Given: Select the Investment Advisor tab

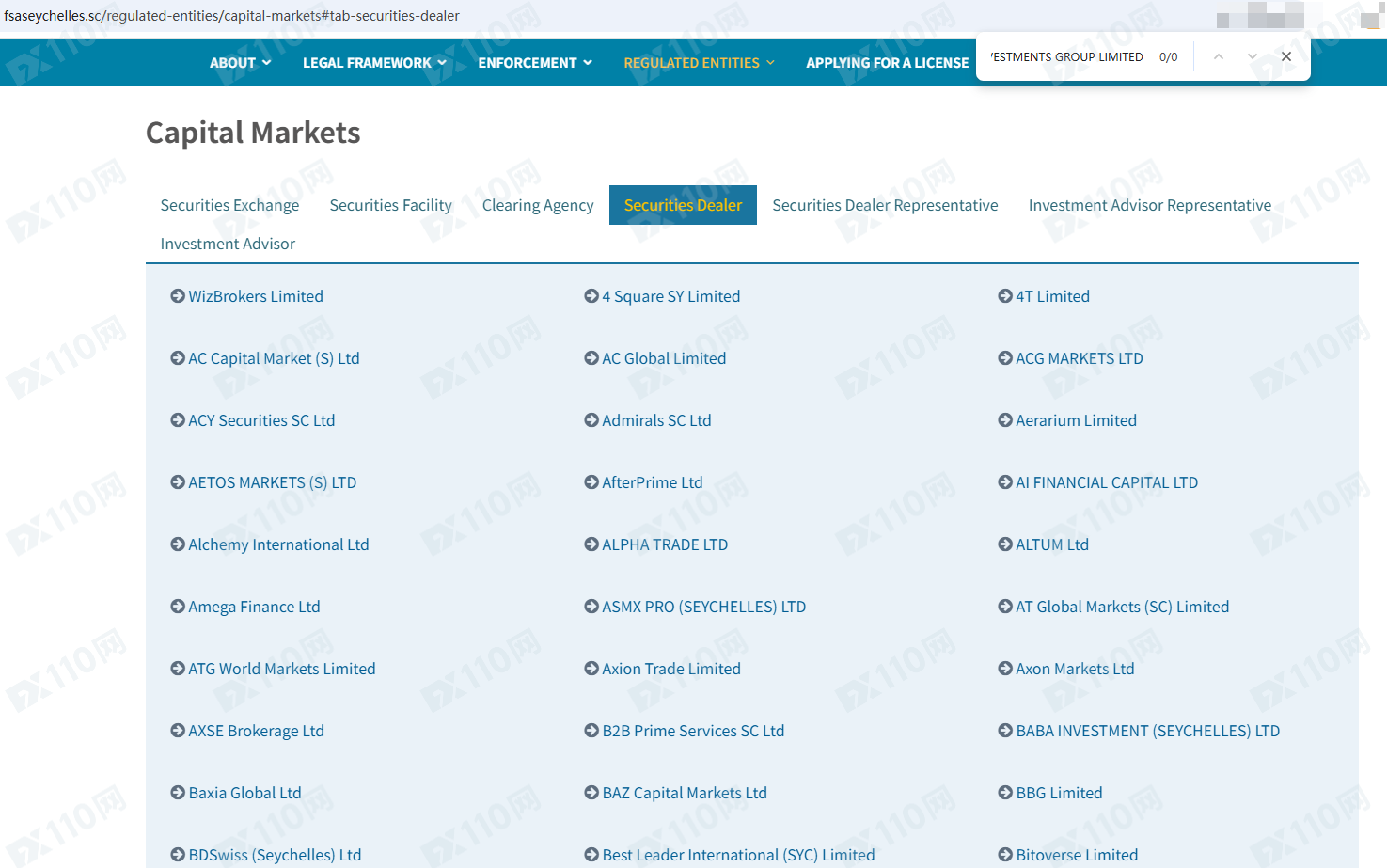Looking at the screenshot, I should pyautogui.click(x=228, y=244).
